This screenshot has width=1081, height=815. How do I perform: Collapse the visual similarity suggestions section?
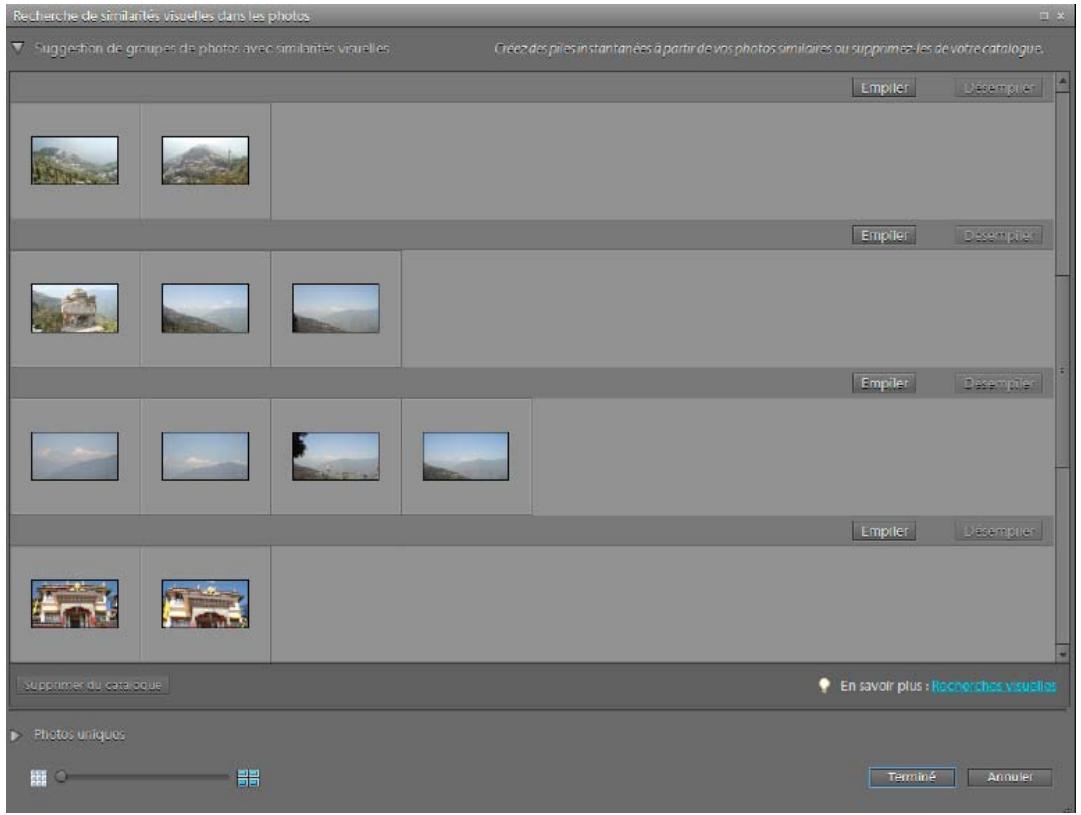[18, 48]
